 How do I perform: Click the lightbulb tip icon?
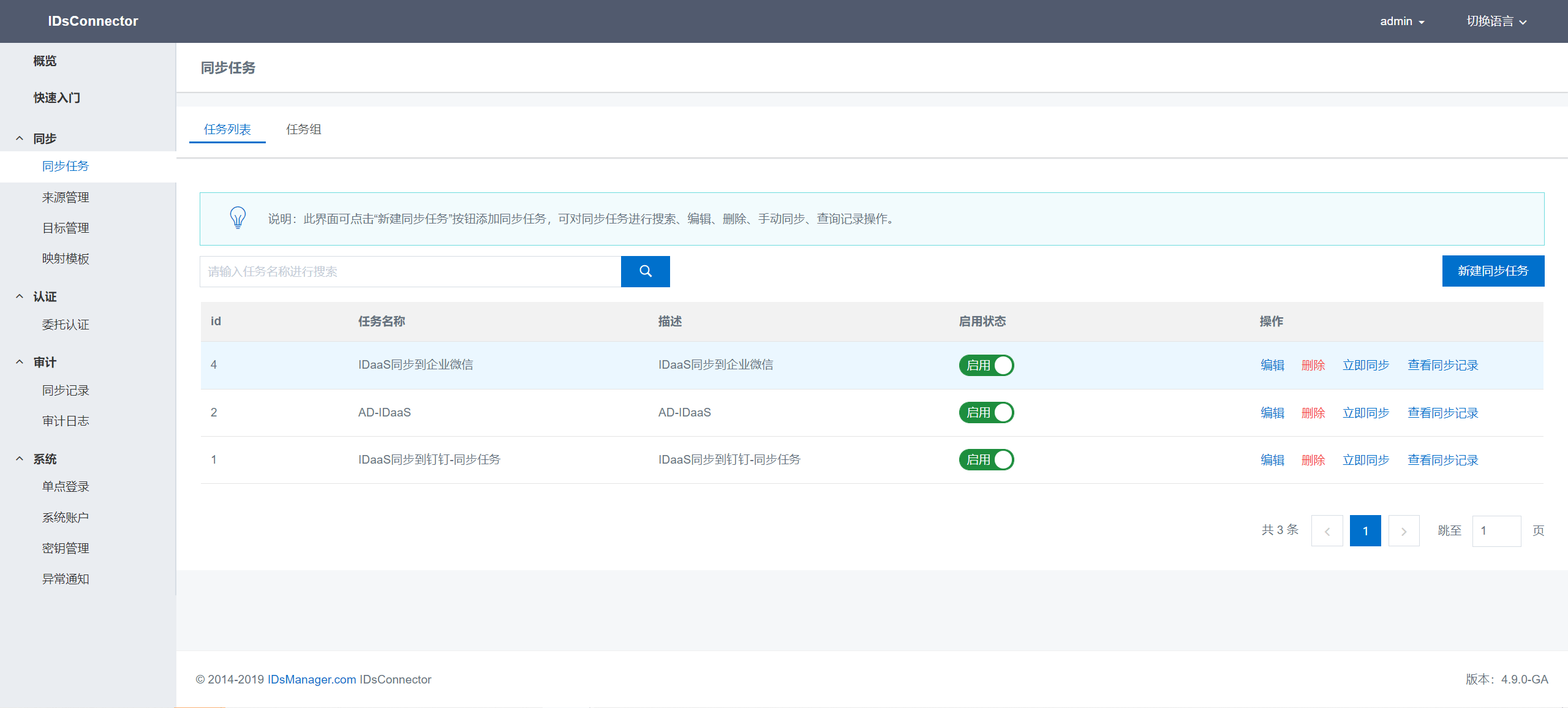coord(238,218)
